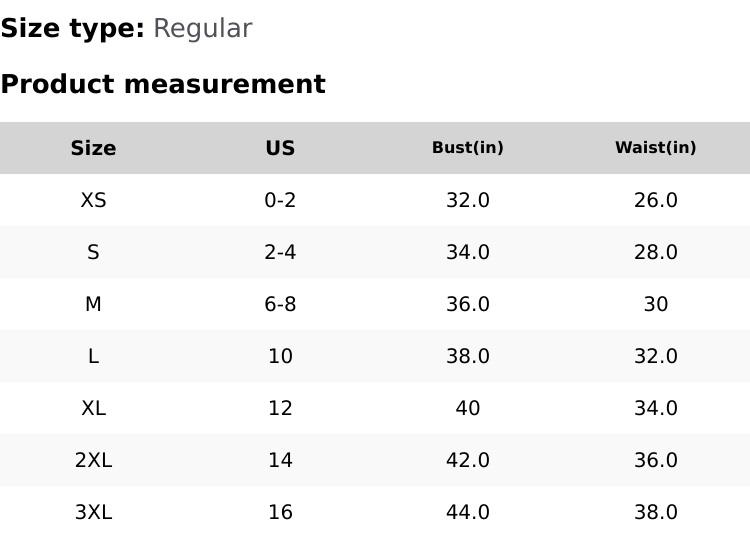This screenshot has width=750, height=538.
Task: Click the Bust(in) column header
Action: pos(467,148)
